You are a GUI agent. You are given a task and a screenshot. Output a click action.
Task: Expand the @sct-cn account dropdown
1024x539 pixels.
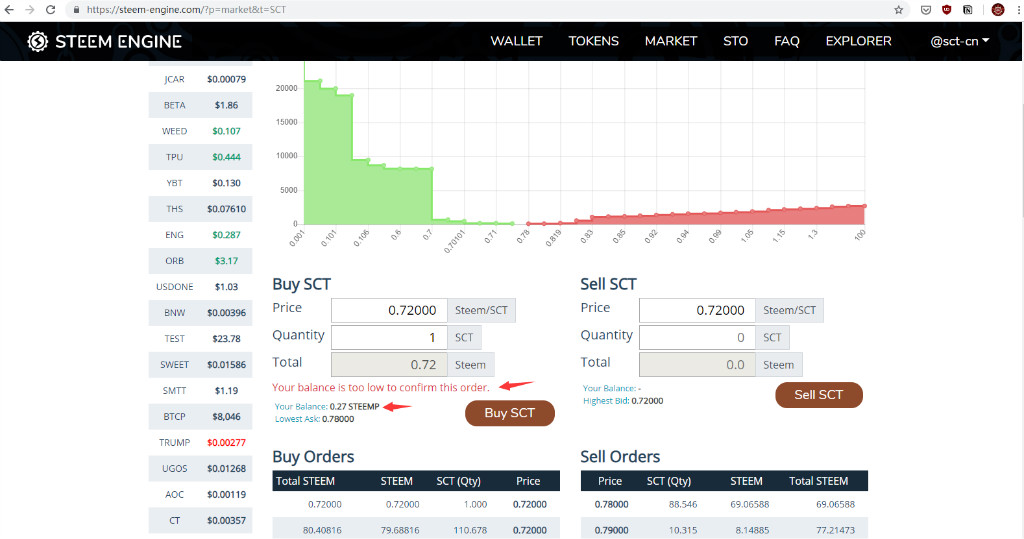(959, 41)
